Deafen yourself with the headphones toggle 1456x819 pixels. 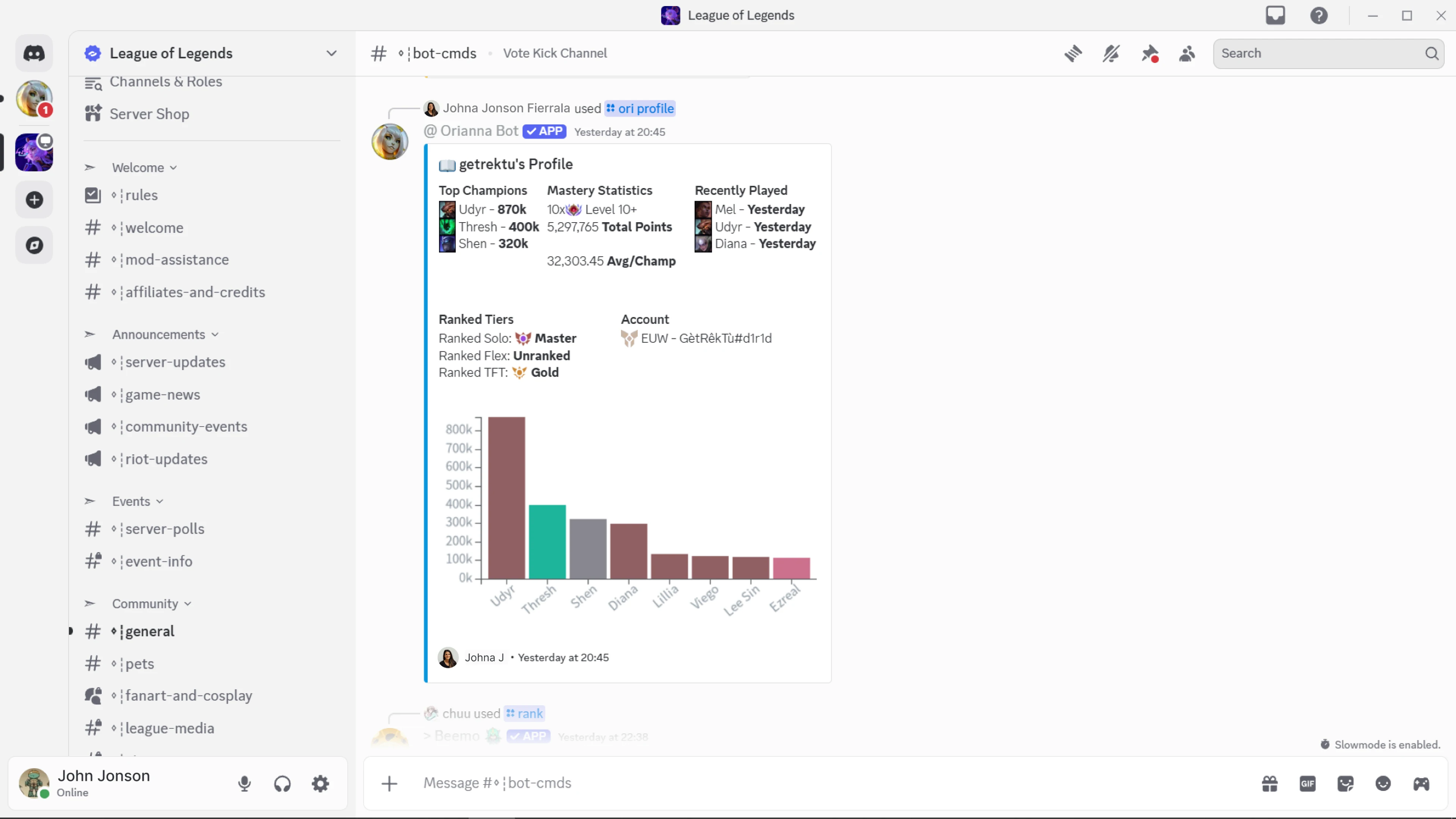point(282,783)
